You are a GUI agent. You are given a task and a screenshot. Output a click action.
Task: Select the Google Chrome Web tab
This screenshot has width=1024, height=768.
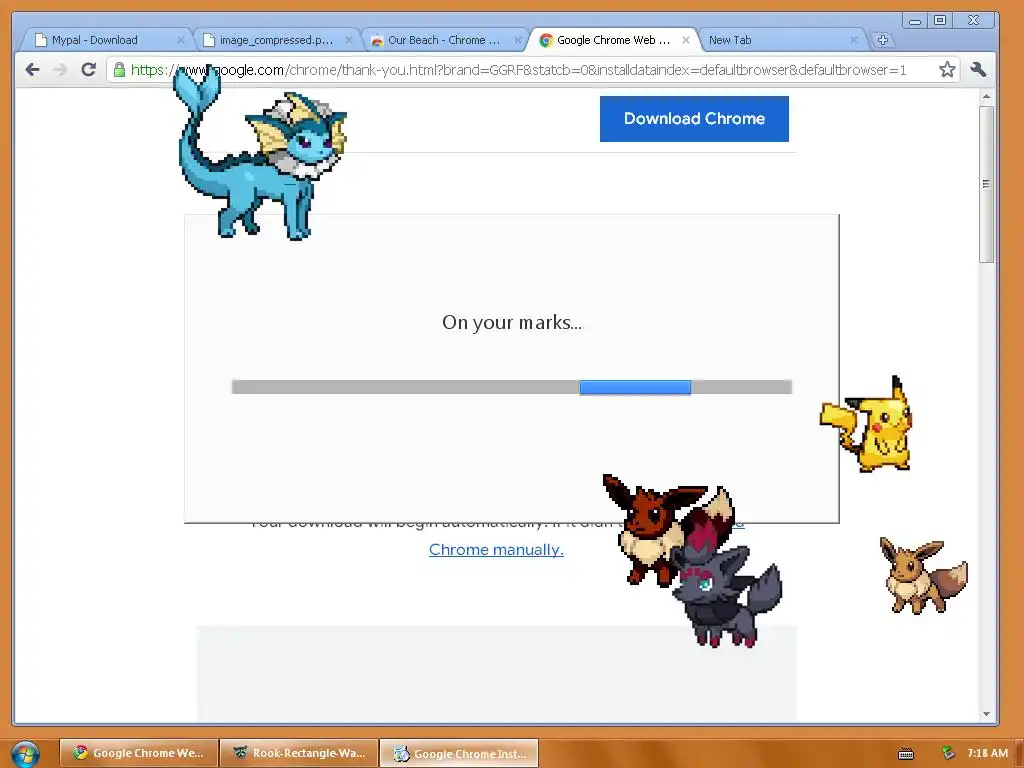click(611, 40)
